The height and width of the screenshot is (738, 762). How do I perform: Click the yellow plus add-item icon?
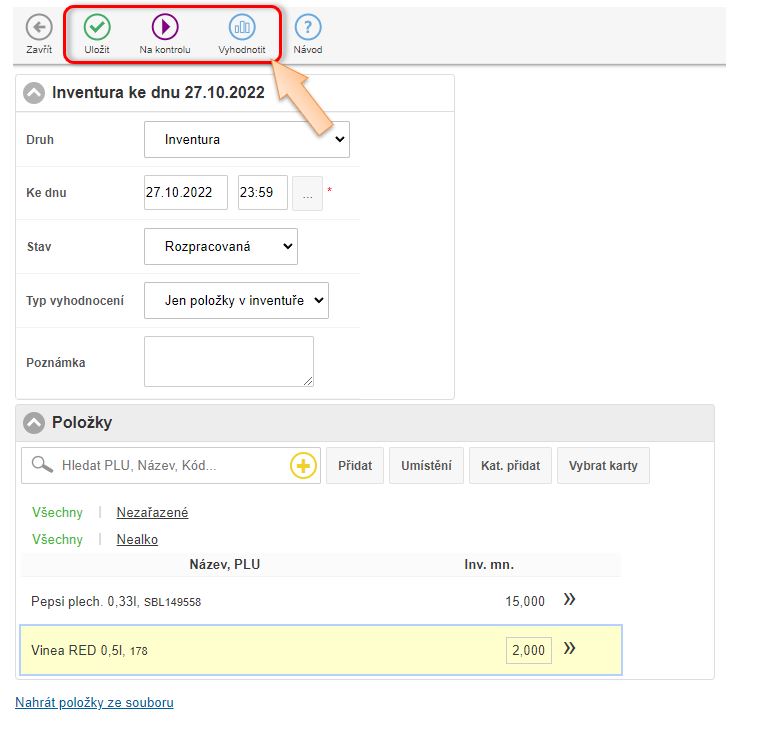(x=303, y=466)
